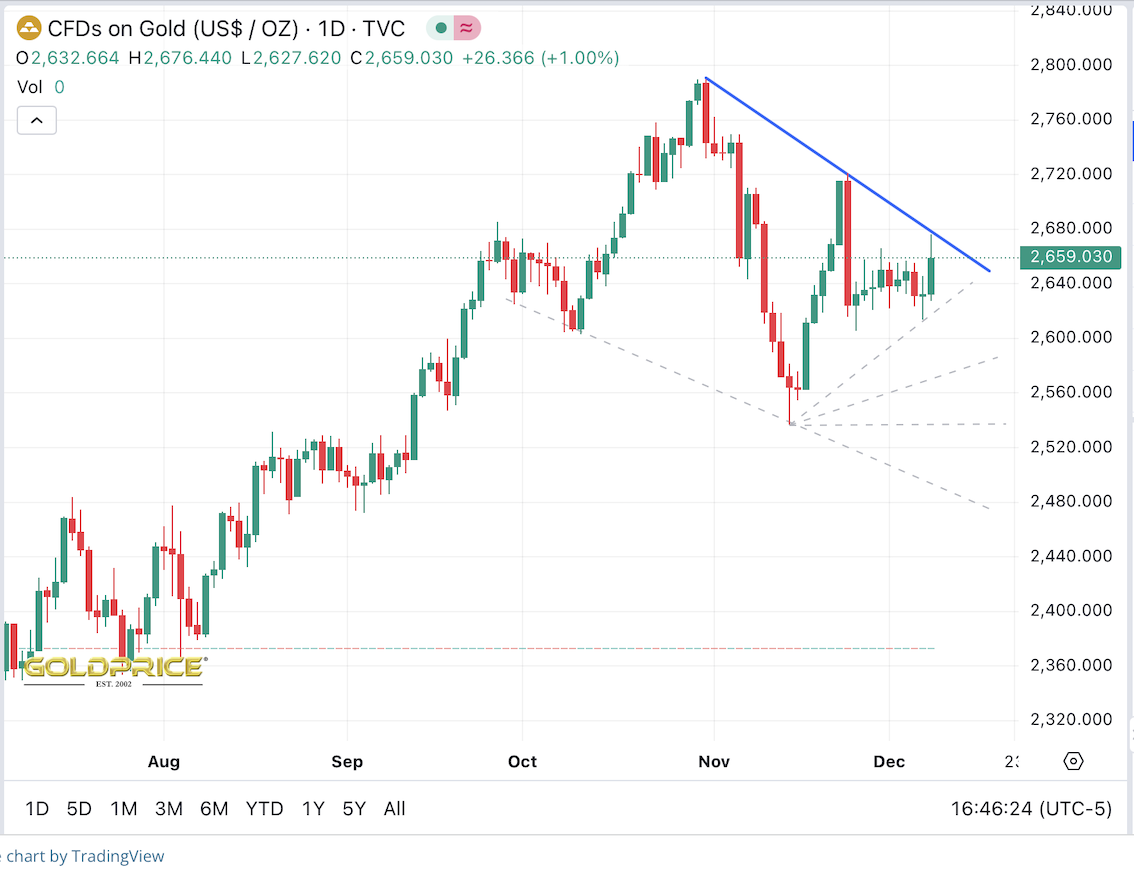Click the gold symbol logo icon

pos(30,27)
